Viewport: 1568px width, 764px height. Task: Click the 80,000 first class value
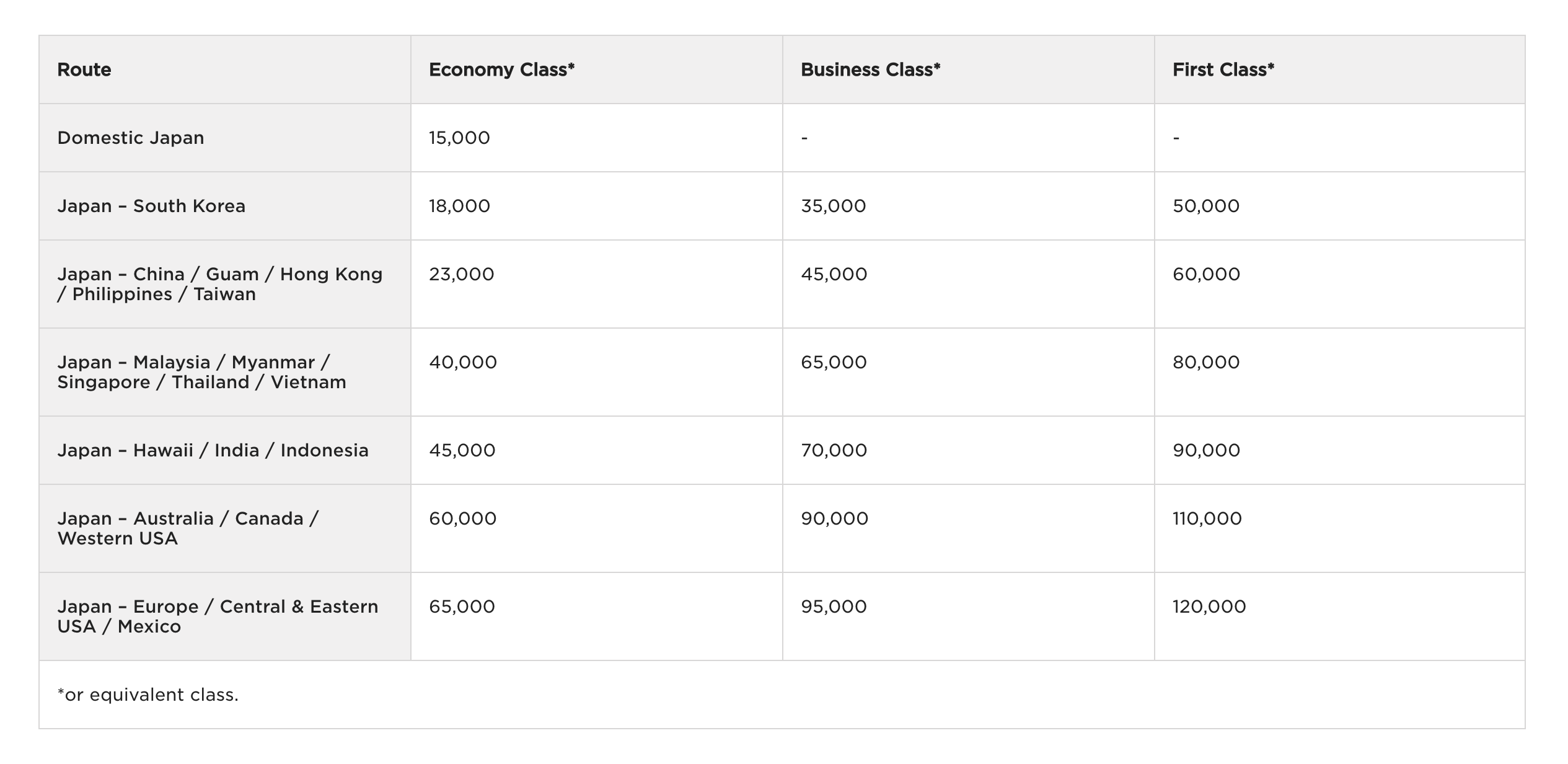1206,362
